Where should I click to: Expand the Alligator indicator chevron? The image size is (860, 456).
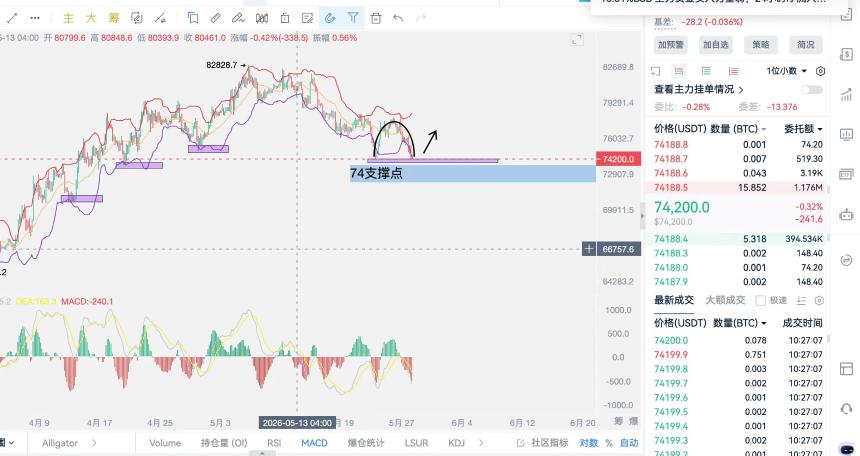tap(94, 443)
